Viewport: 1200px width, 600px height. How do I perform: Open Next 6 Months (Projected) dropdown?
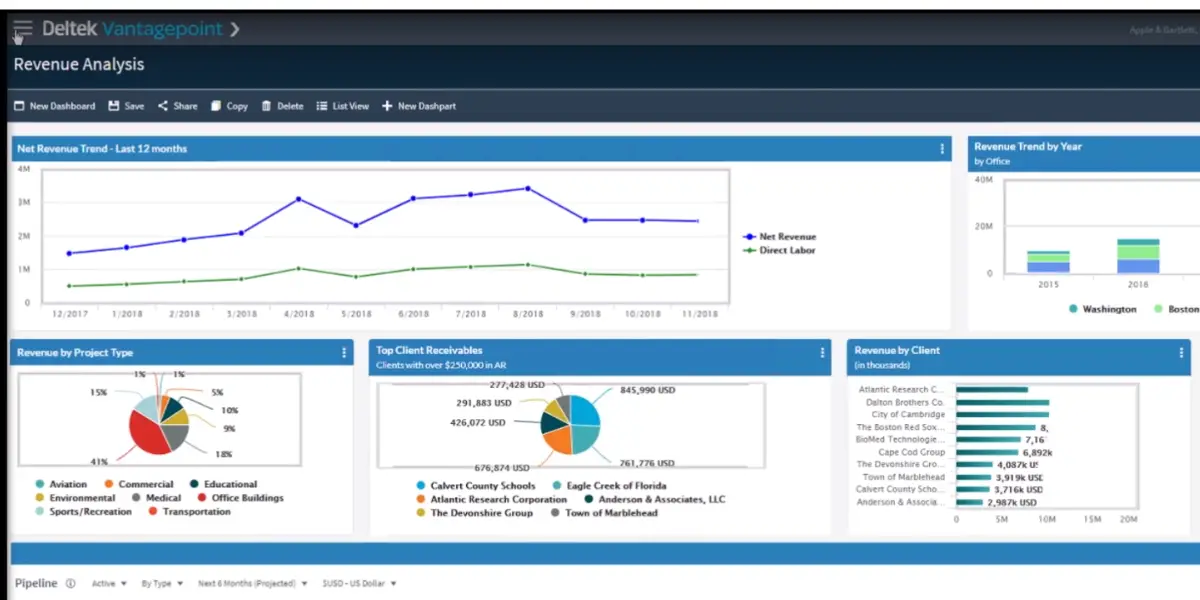[x=254, y=583]
